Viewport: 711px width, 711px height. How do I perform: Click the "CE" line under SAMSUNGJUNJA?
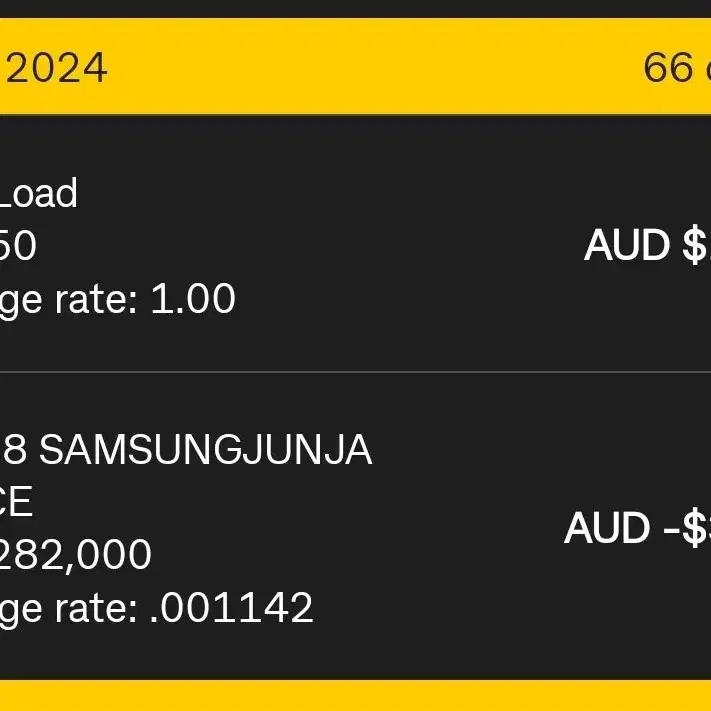pos(16,501)
